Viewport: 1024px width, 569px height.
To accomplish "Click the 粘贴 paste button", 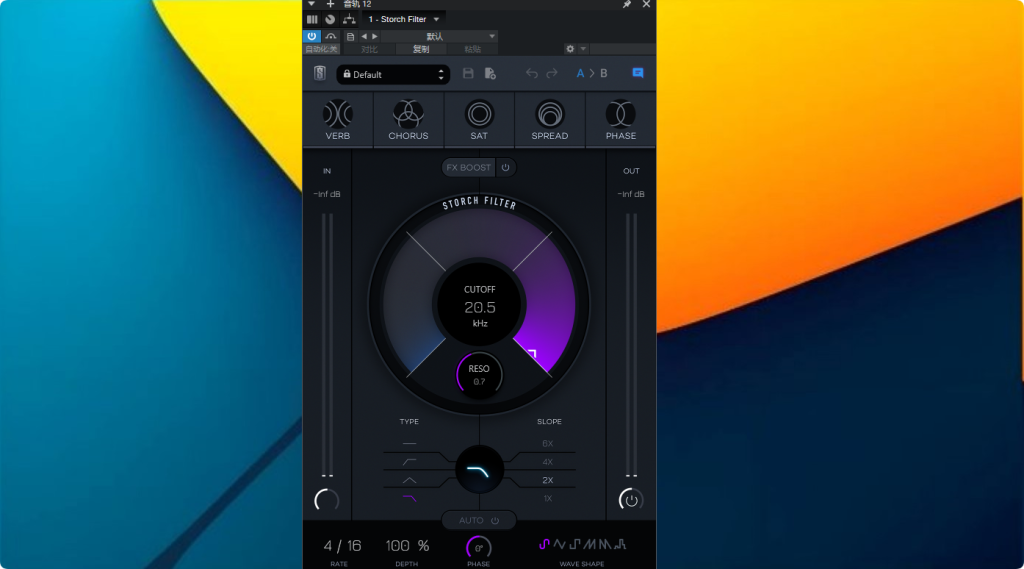I will click(x=472, y=50).
